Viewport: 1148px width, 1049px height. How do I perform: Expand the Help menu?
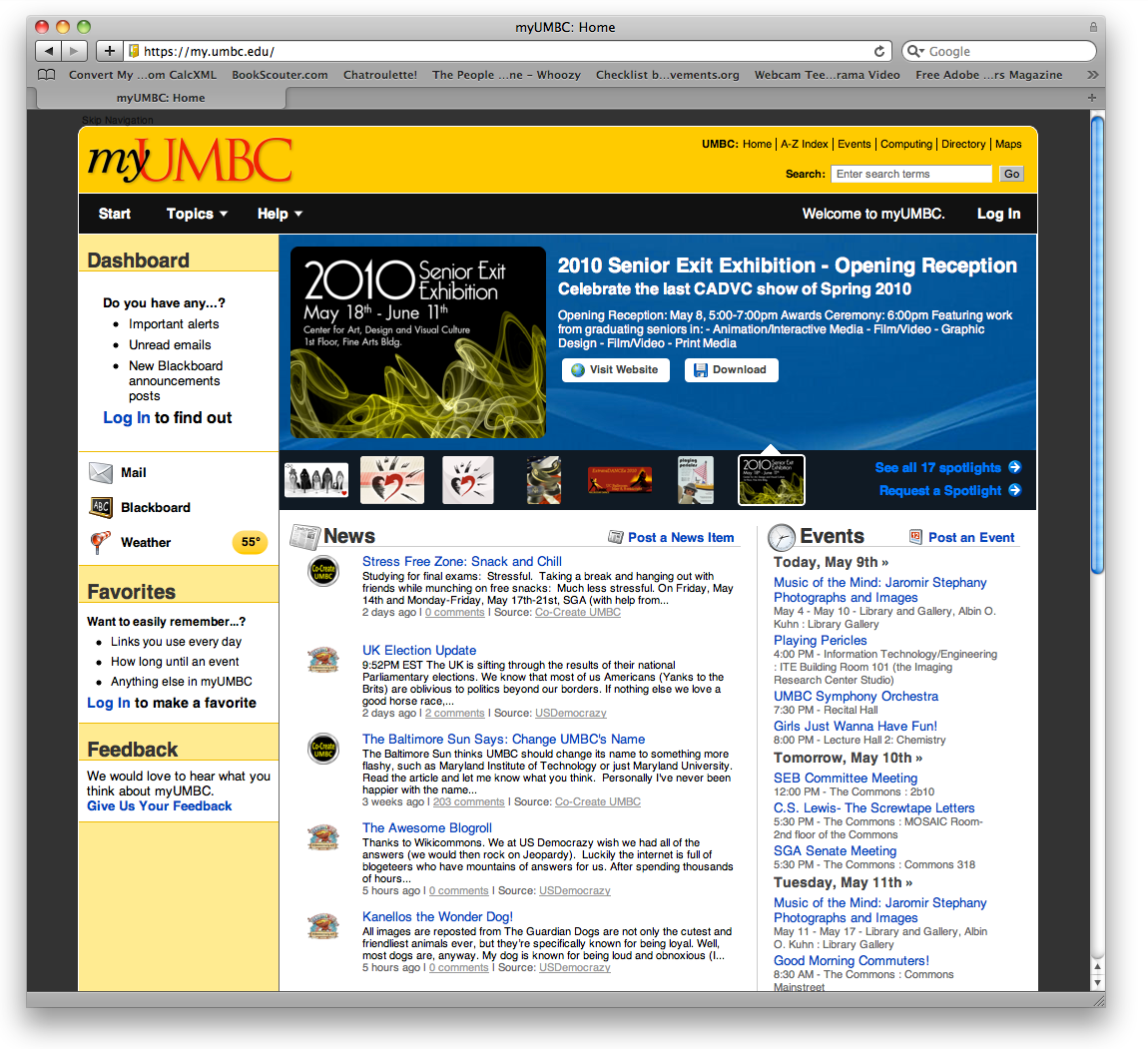280,214
